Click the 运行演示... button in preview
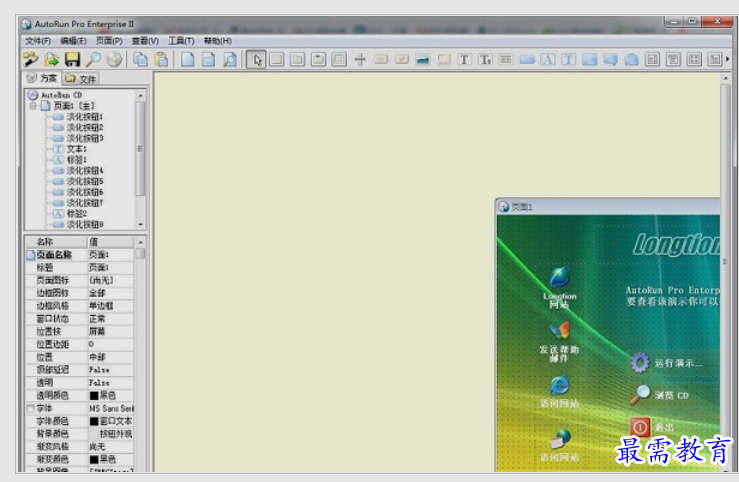Viewport: 739px width, 482px height. (x=677, y=363)
